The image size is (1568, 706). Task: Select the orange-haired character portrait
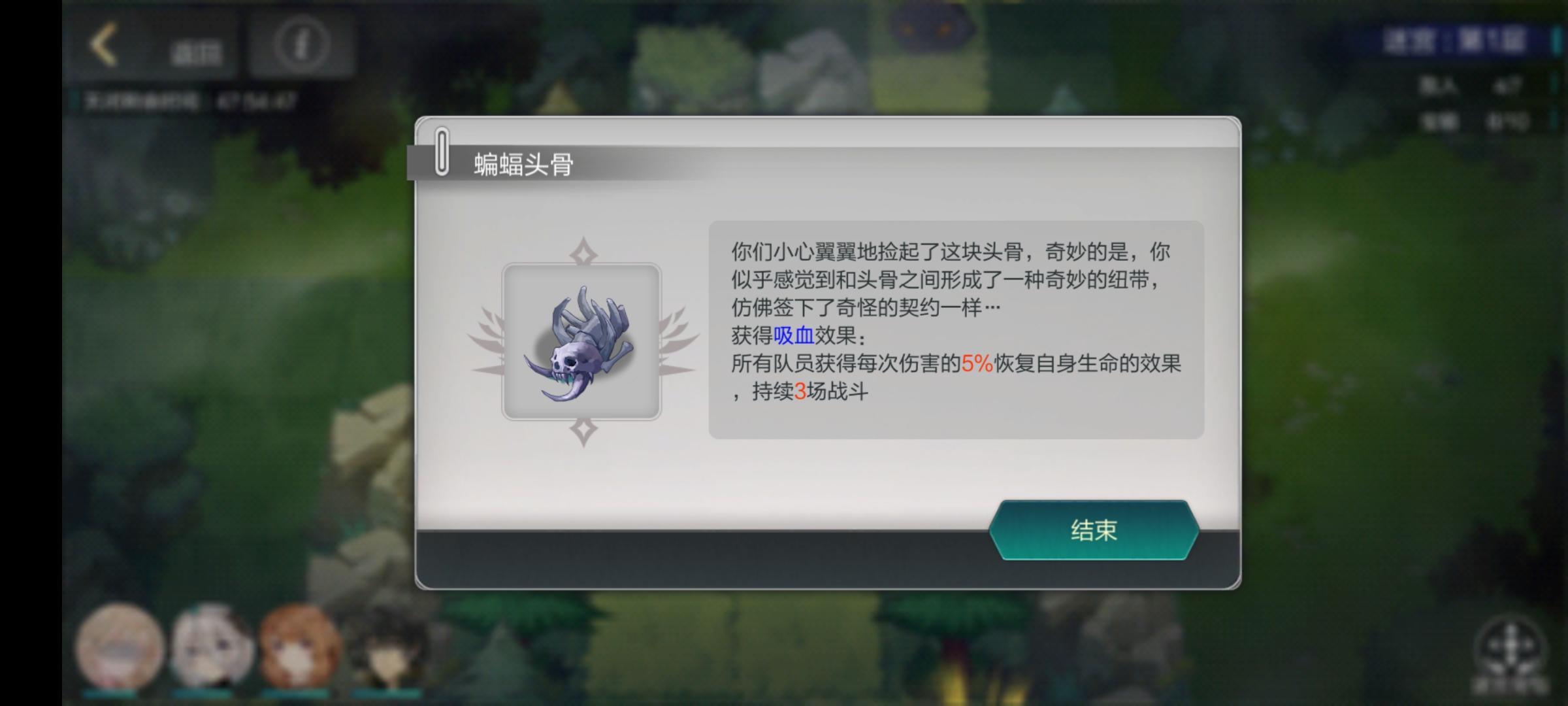pos(299,646)
